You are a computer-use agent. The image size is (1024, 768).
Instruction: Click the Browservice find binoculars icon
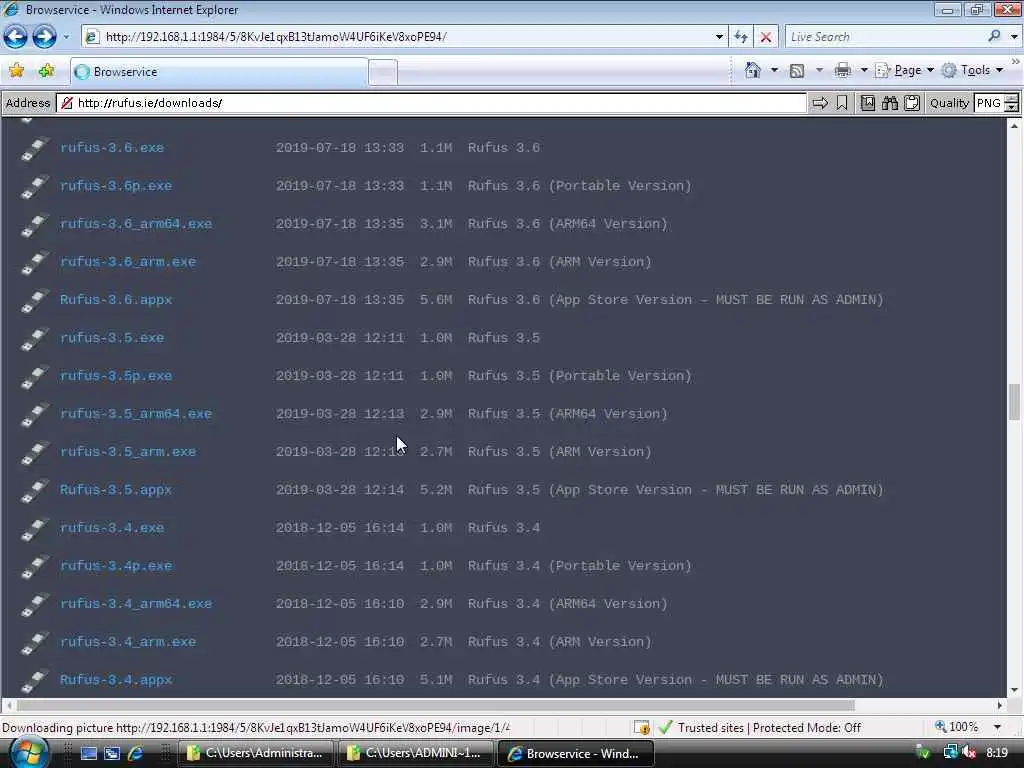[890, 103]
